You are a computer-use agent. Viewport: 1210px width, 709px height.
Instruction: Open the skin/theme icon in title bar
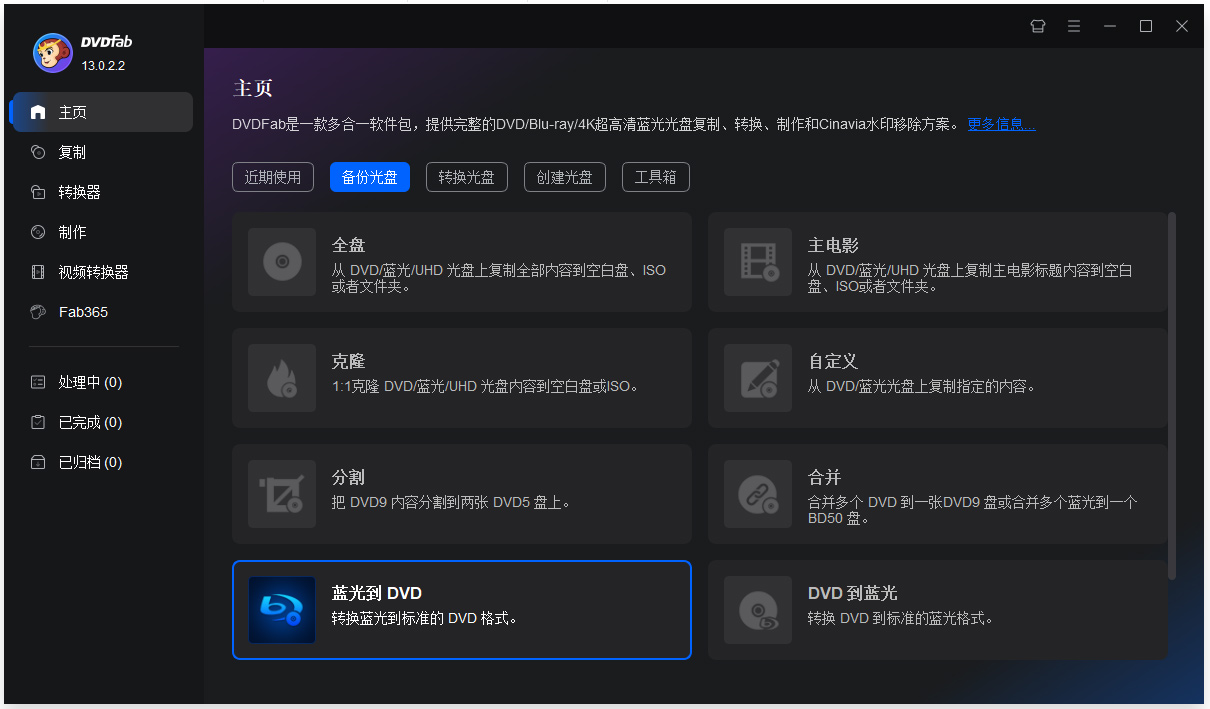click(1037, 26)
